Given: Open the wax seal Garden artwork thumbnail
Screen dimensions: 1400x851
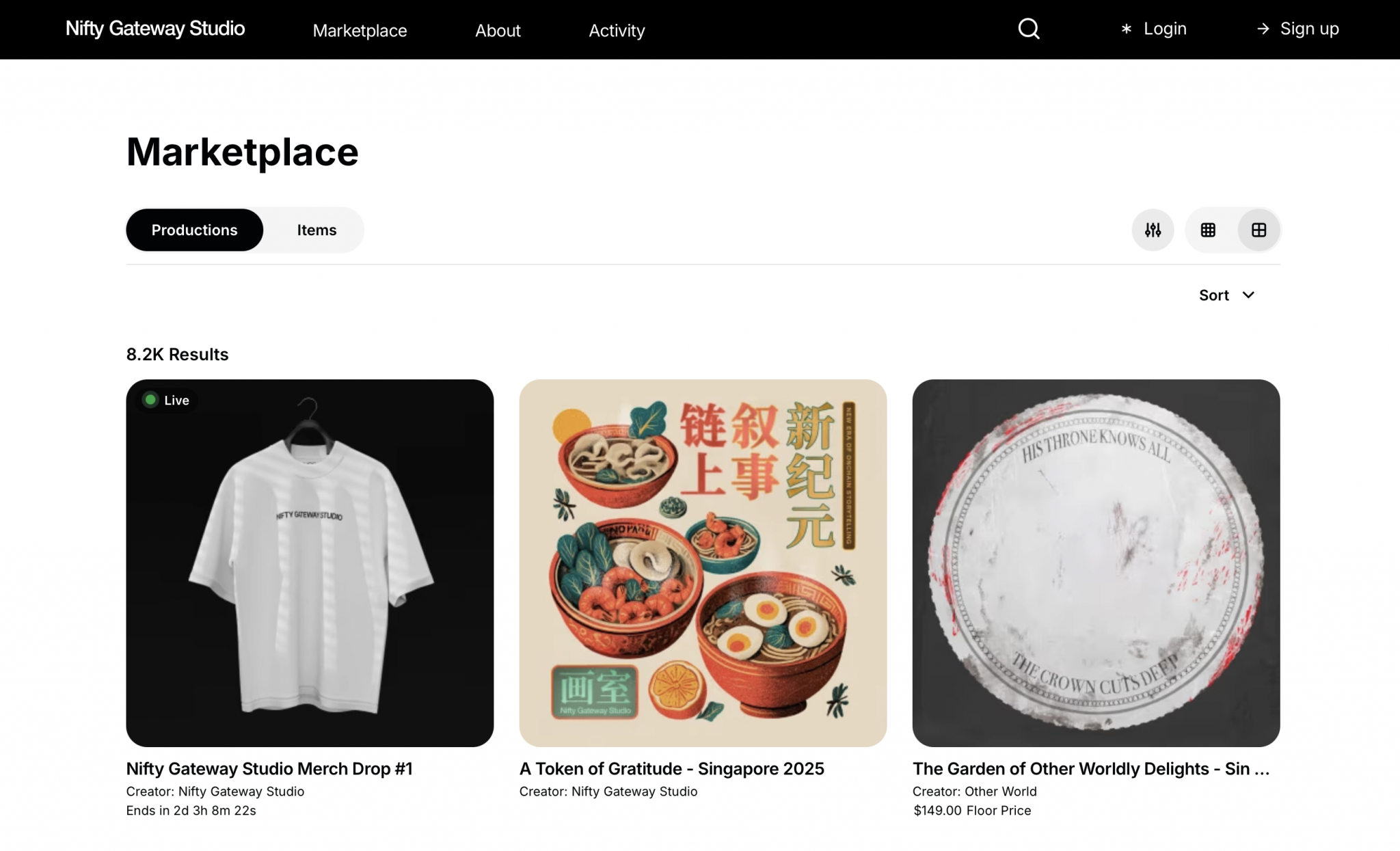Looking at the screenshot, I should pyautogui.click(x=1096, y=563).
